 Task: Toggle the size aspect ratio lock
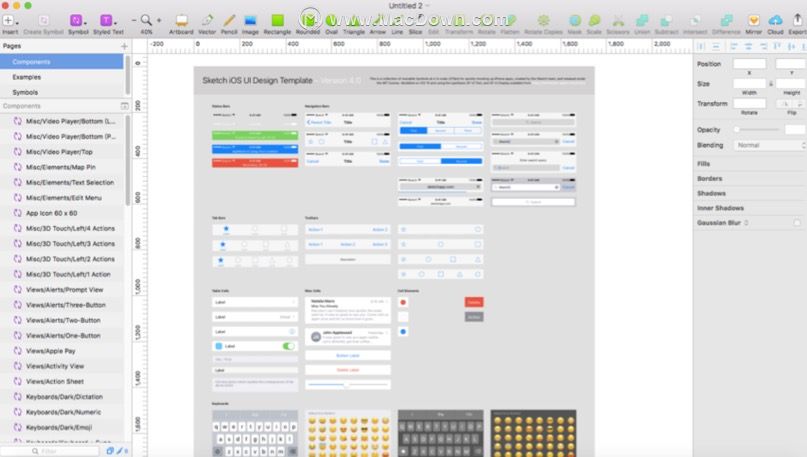pyautogui.click(x=771, y=83)
